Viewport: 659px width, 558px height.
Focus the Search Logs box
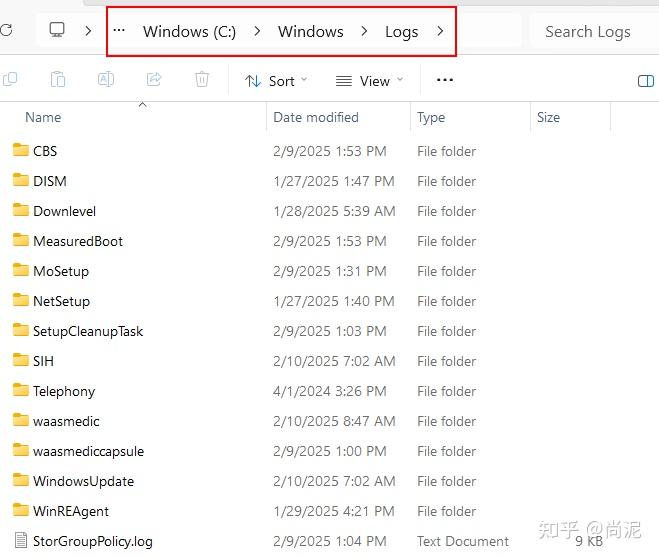(593, 32)
